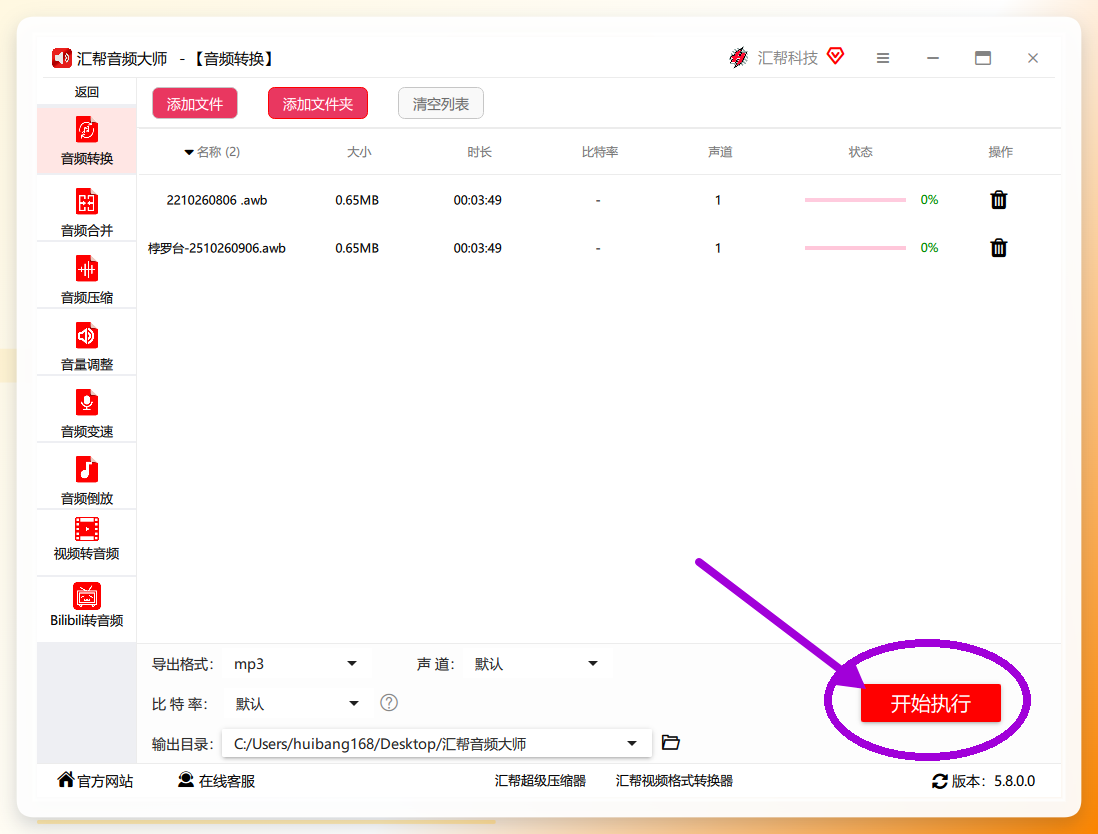The width and height of the screenshot is (1098, 834).
Task: Click the 大小 column header
Action: (x=359, y=152)
